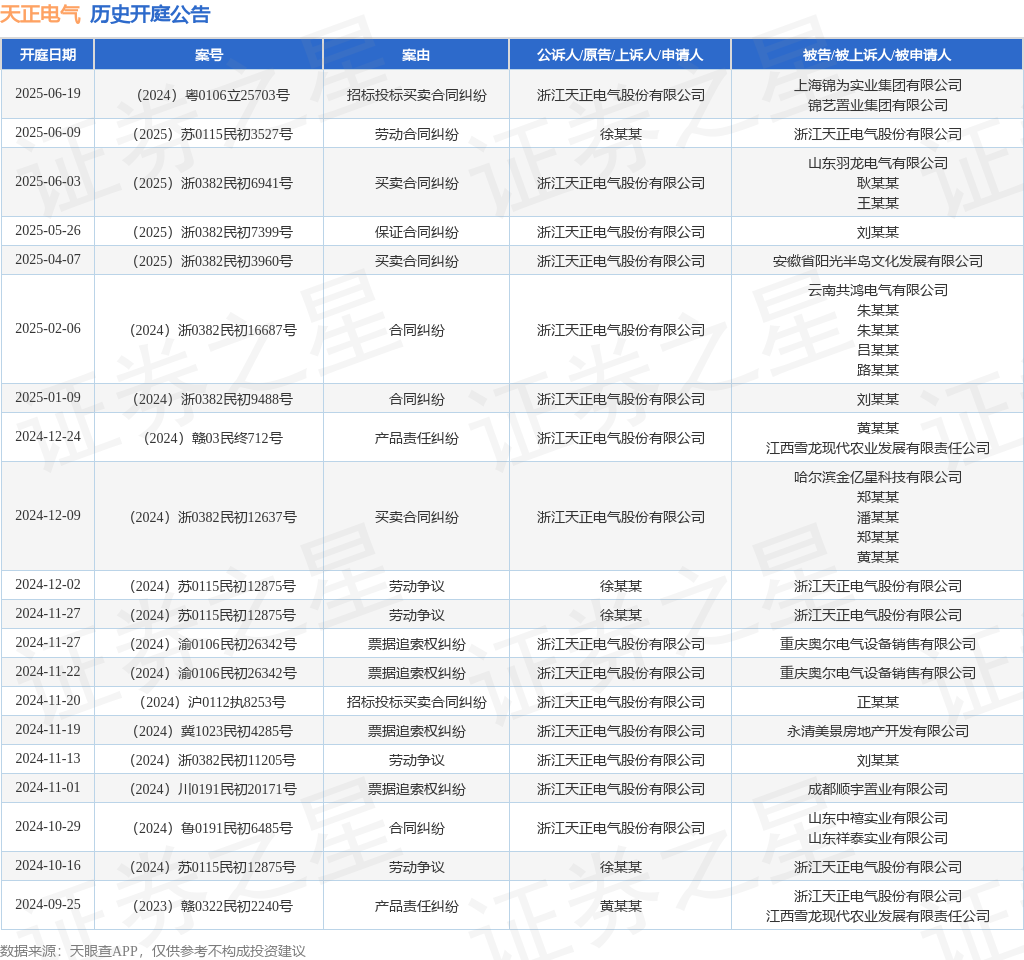This screenshot has width=1024, height=960.
Task: Click defendant 正某某
Action: pos(878,702)
